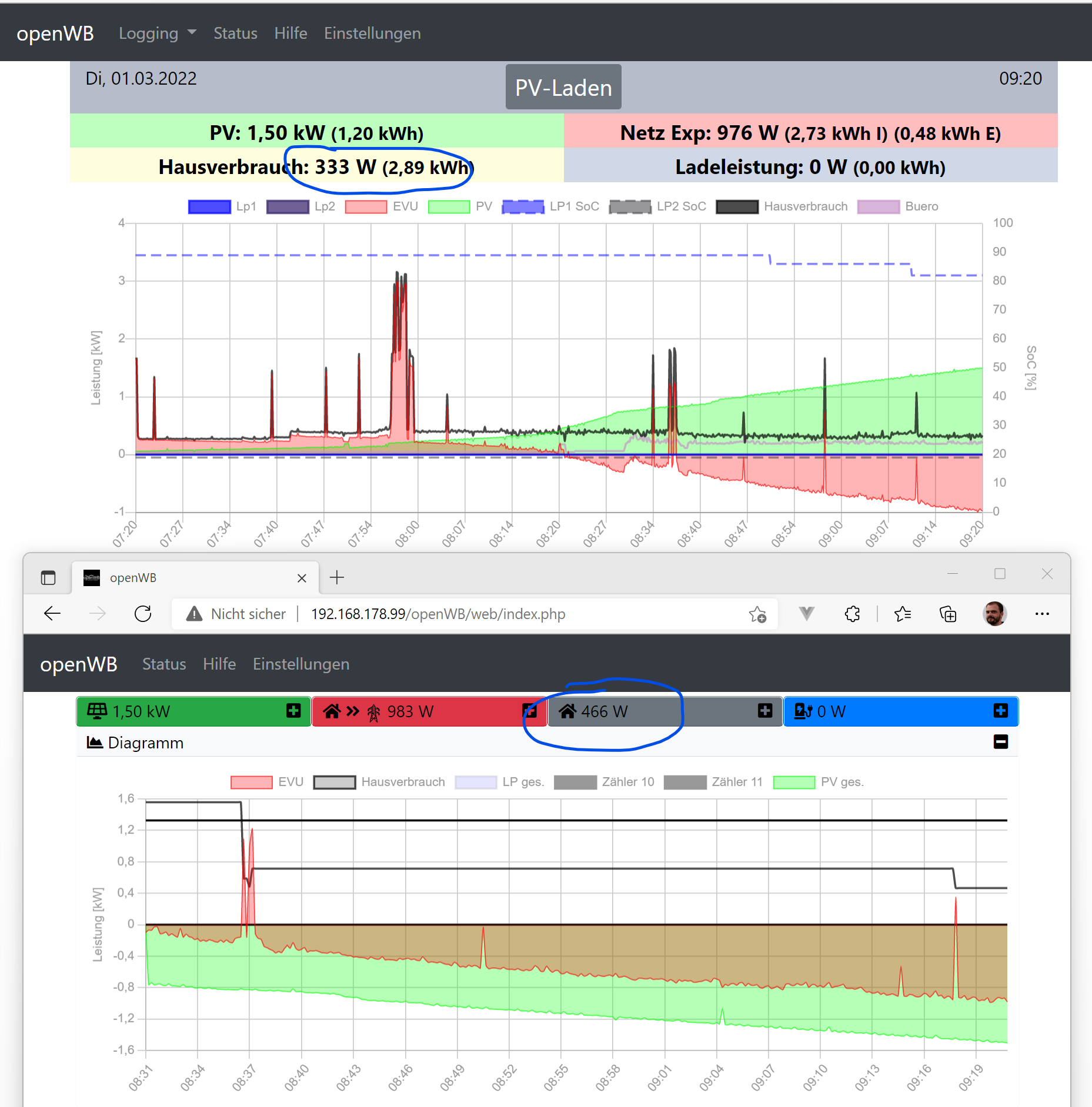Go back in the browser window
1092x1107 pixels.
52,614
